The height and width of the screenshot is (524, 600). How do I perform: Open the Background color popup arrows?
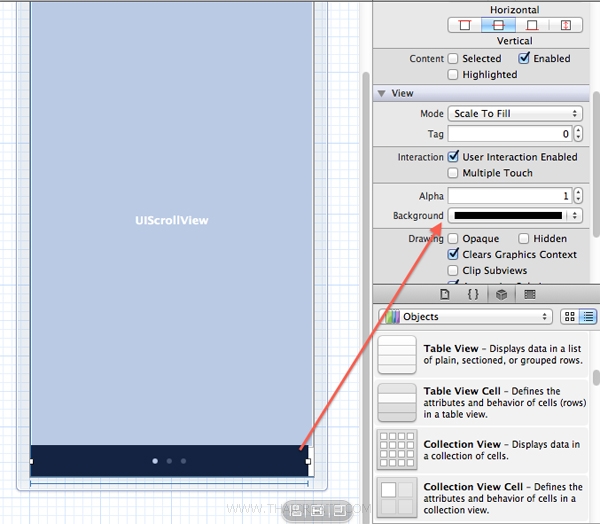coord(575,215)
